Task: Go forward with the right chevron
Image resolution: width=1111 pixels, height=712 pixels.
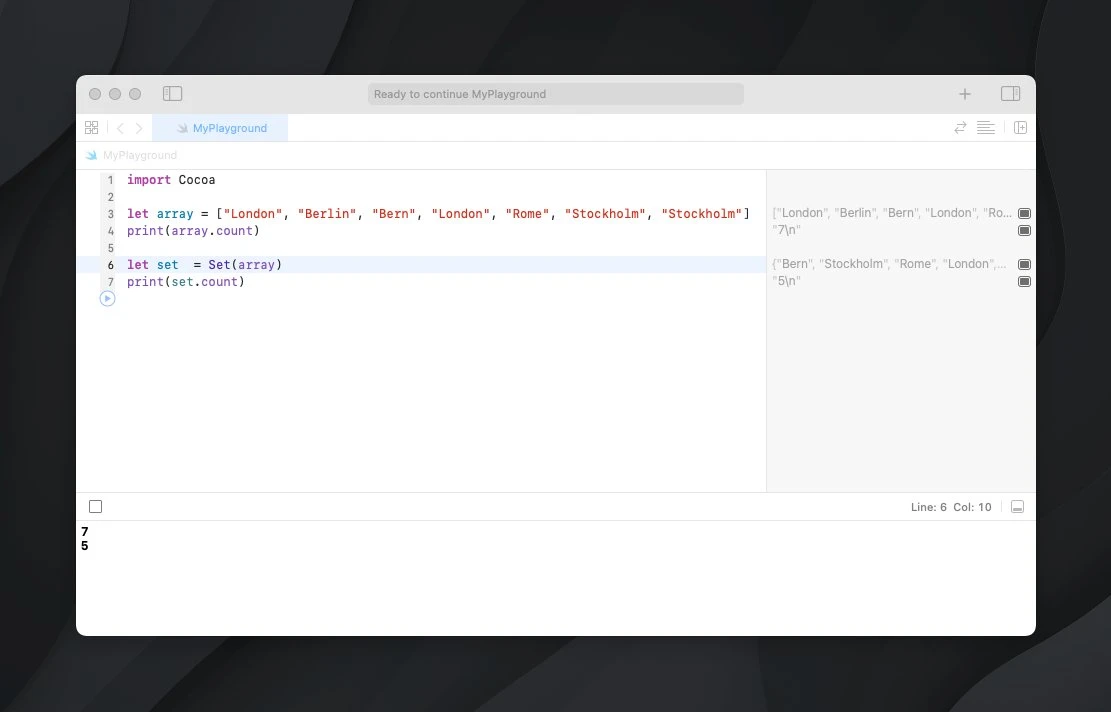Action: point(139,128)
